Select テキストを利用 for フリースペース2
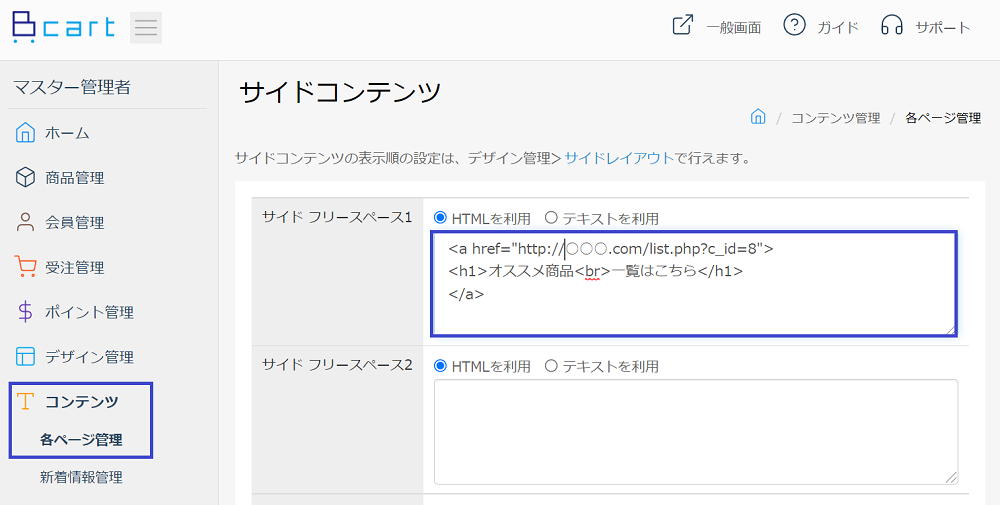 pos(551,366)
